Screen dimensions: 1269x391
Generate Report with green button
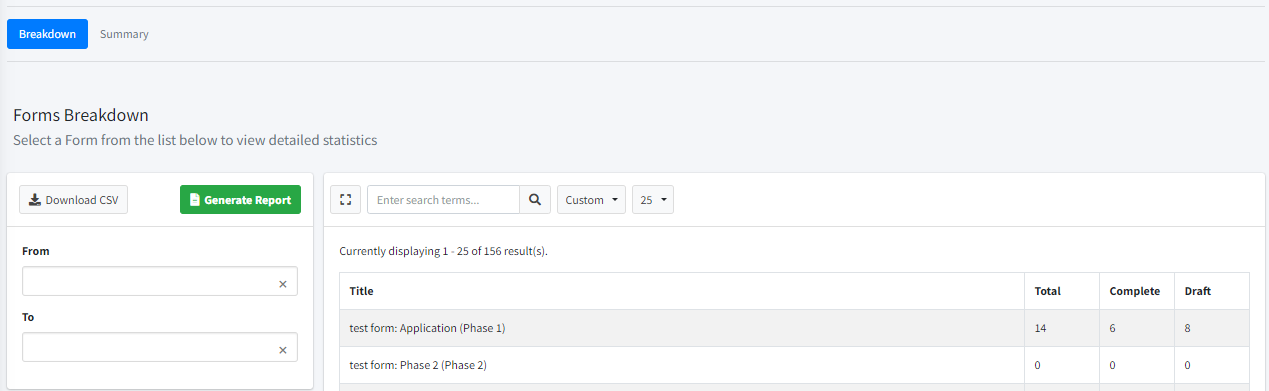[x=240, y=200]
